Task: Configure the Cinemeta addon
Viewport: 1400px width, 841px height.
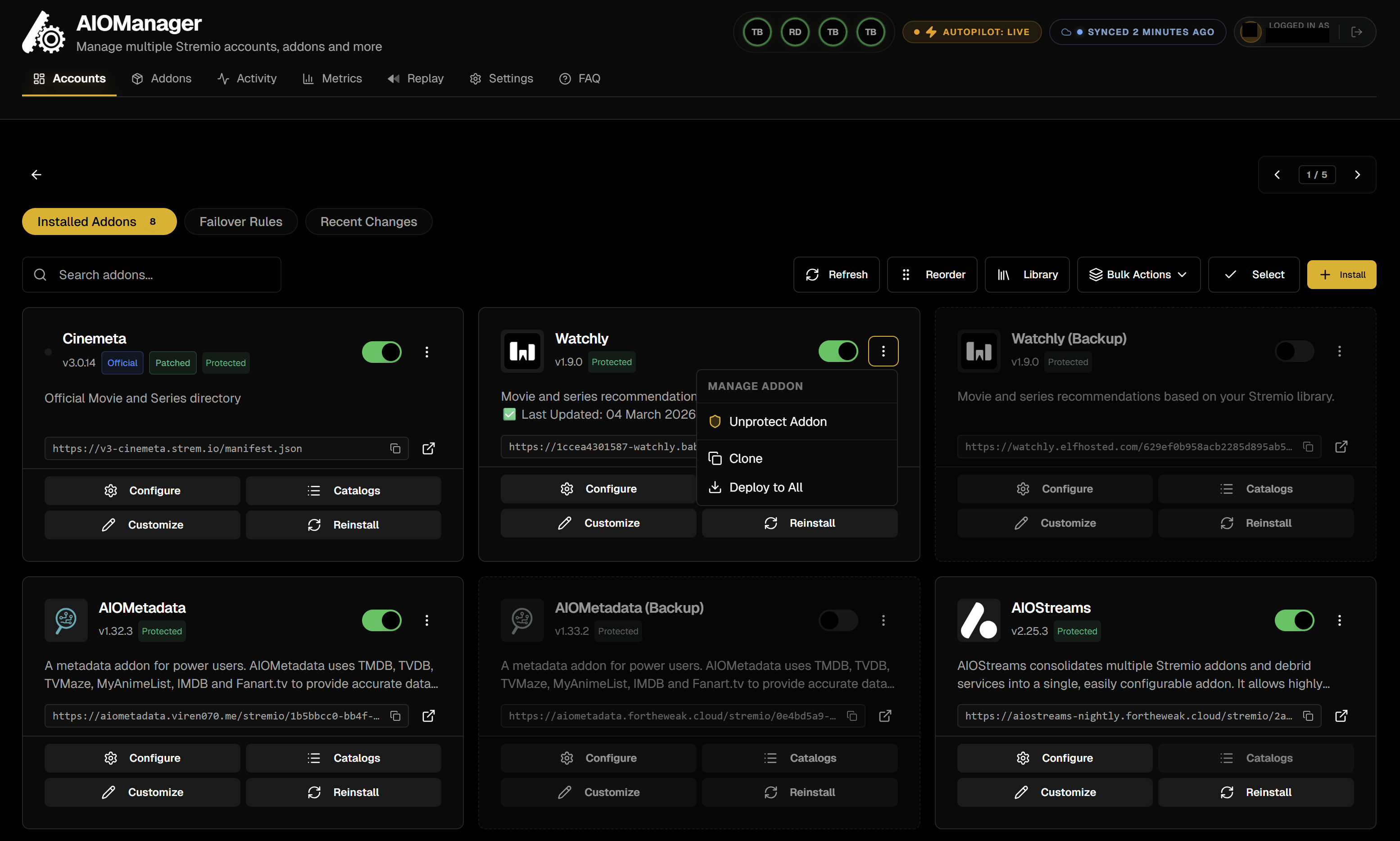Action: pos(142,490)
